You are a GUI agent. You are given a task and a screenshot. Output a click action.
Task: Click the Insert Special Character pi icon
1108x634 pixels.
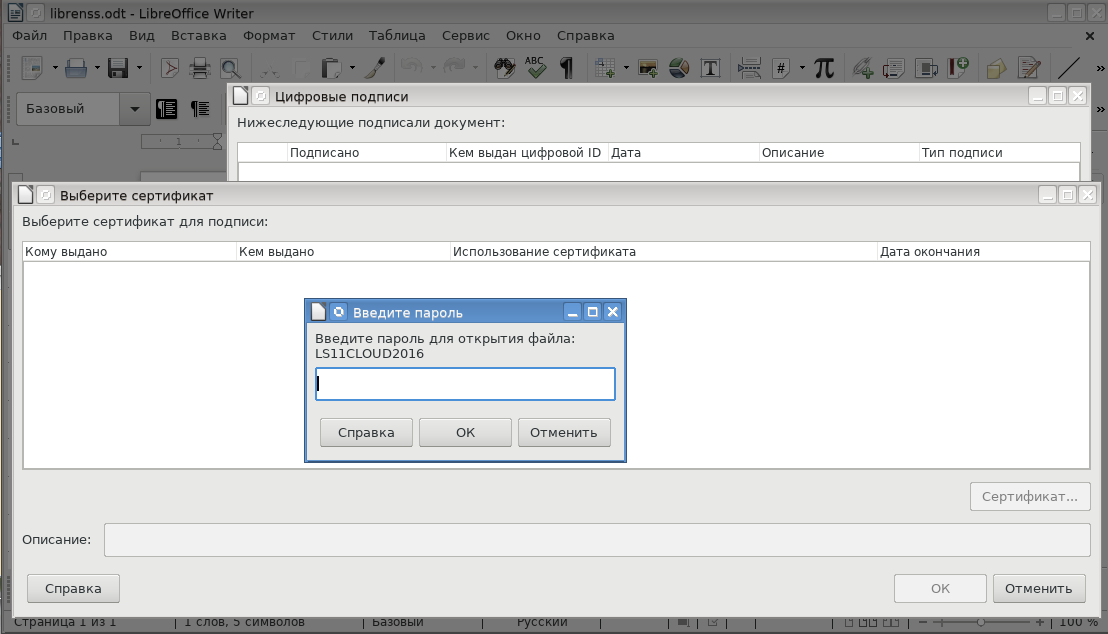824,68
